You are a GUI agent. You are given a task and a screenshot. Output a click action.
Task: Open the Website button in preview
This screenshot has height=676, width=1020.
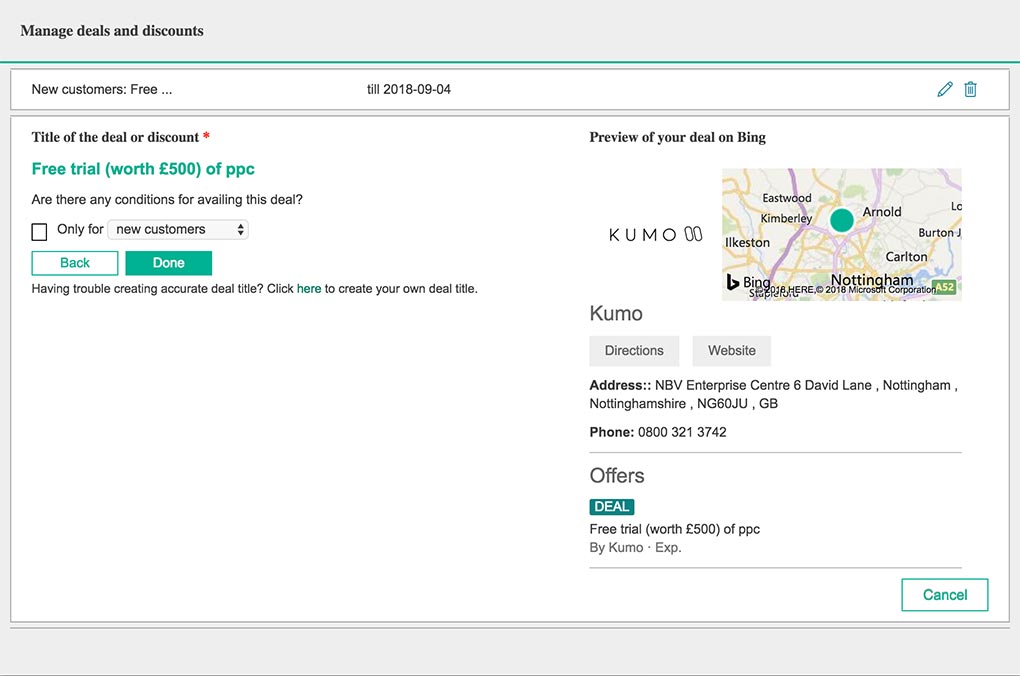click(732, 351)
